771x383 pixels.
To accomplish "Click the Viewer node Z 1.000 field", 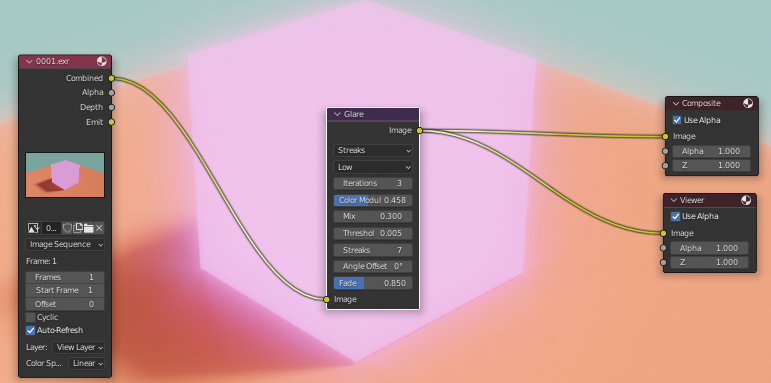I will [710, 262].
